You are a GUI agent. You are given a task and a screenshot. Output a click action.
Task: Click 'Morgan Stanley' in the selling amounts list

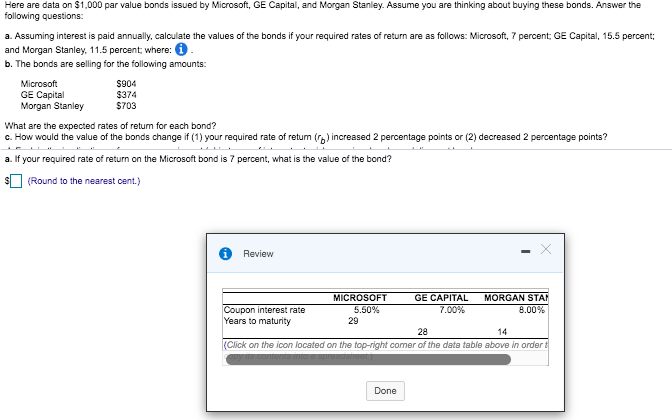(x=52, y=106)
